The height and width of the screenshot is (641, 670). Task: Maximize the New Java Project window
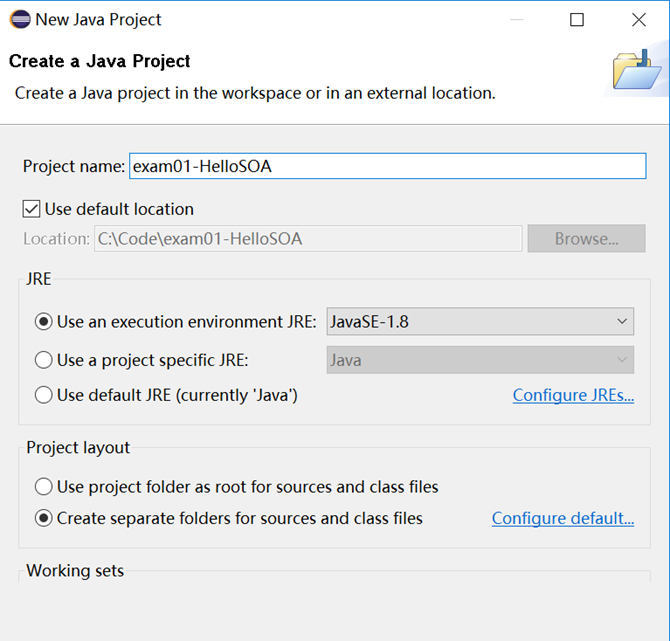pos(577,19)
